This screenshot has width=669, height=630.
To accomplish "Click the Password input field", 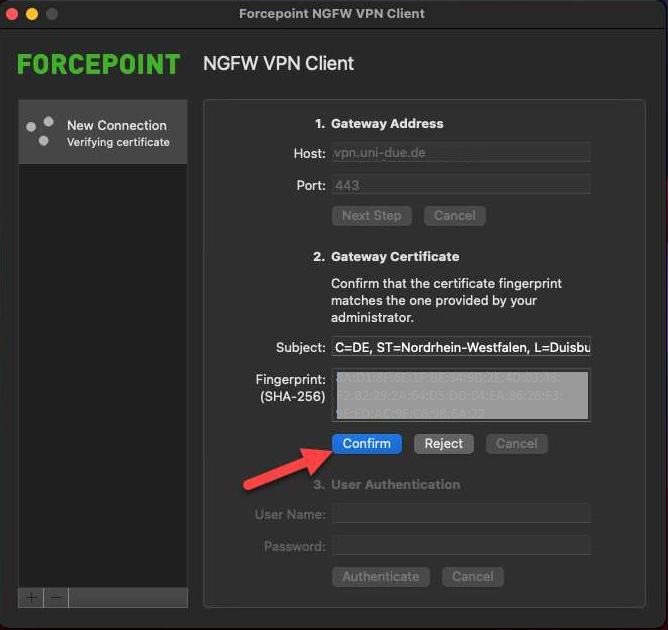I will click(461, 546).
